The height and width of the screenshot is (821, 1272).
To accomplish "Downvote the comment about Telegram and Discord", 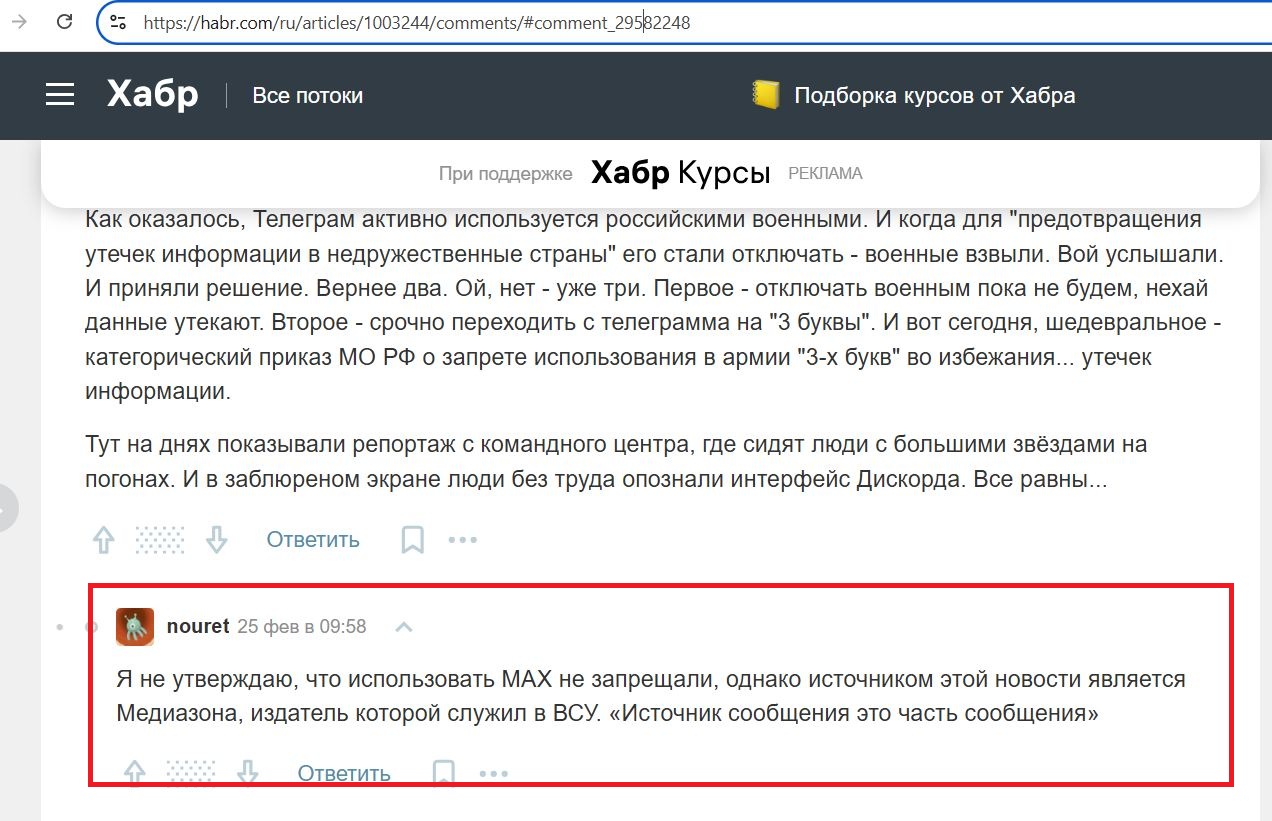I will coord(217,541).
